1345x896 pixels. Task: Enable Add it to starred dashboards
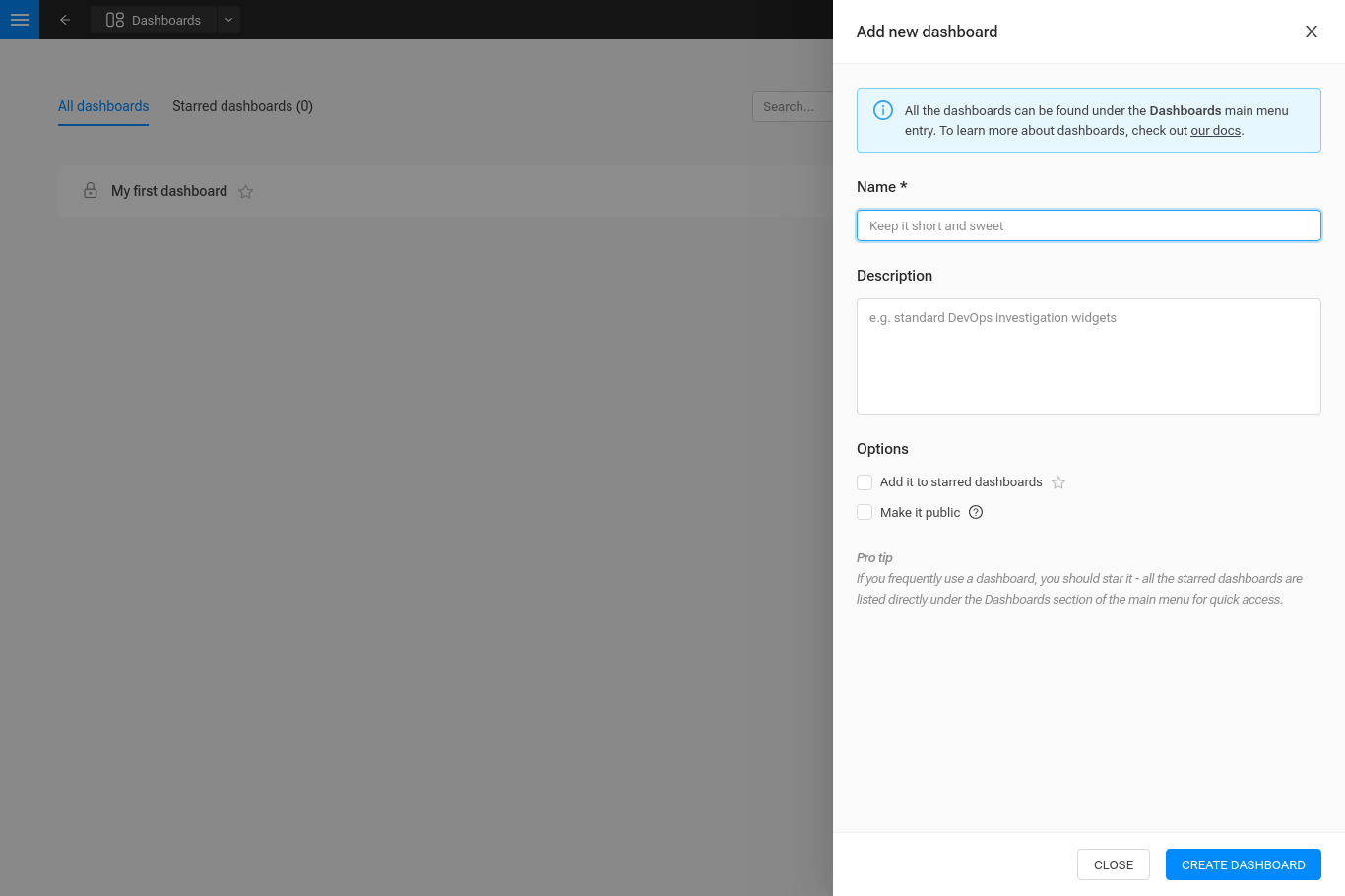pyautogui.click(x=865, y=482)
